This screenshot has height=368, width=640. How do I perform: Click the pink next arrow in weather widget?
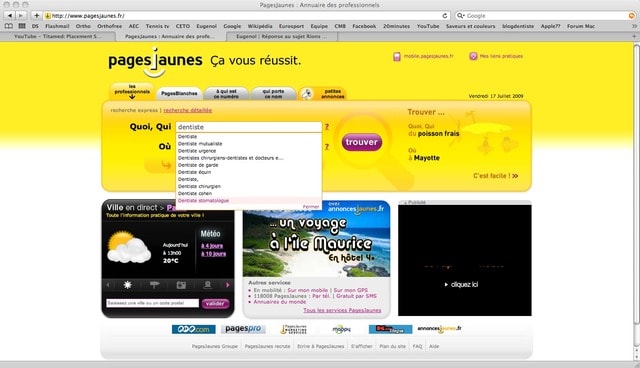click(x=228, y=285)
